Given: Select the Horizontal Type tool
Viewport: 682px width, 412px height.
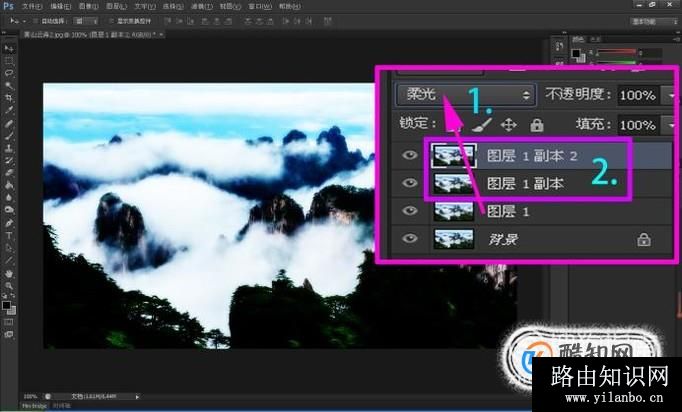Looking at the screenshot, I should click(x=9, y=235).
